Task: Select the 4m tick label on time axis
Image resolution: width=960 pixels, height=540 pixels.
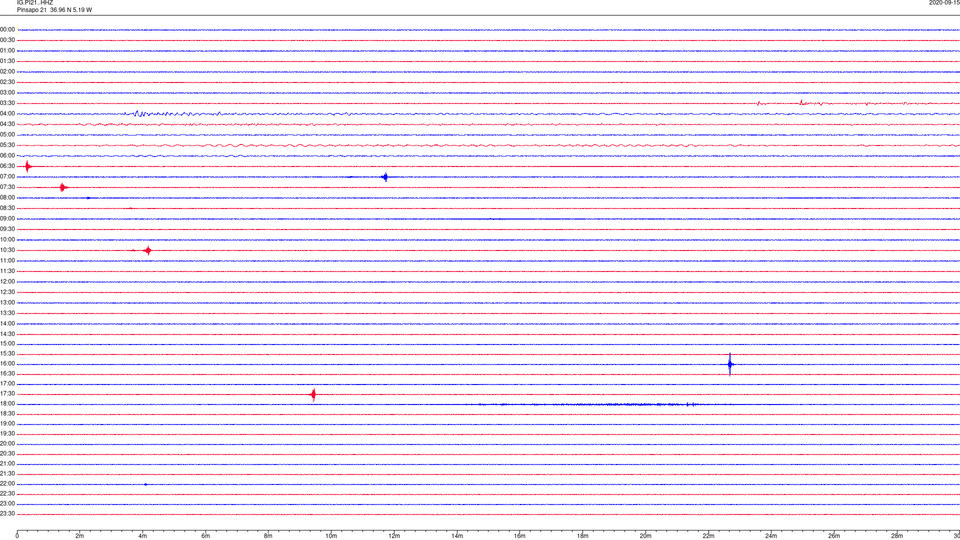Action: coord(143,536)
